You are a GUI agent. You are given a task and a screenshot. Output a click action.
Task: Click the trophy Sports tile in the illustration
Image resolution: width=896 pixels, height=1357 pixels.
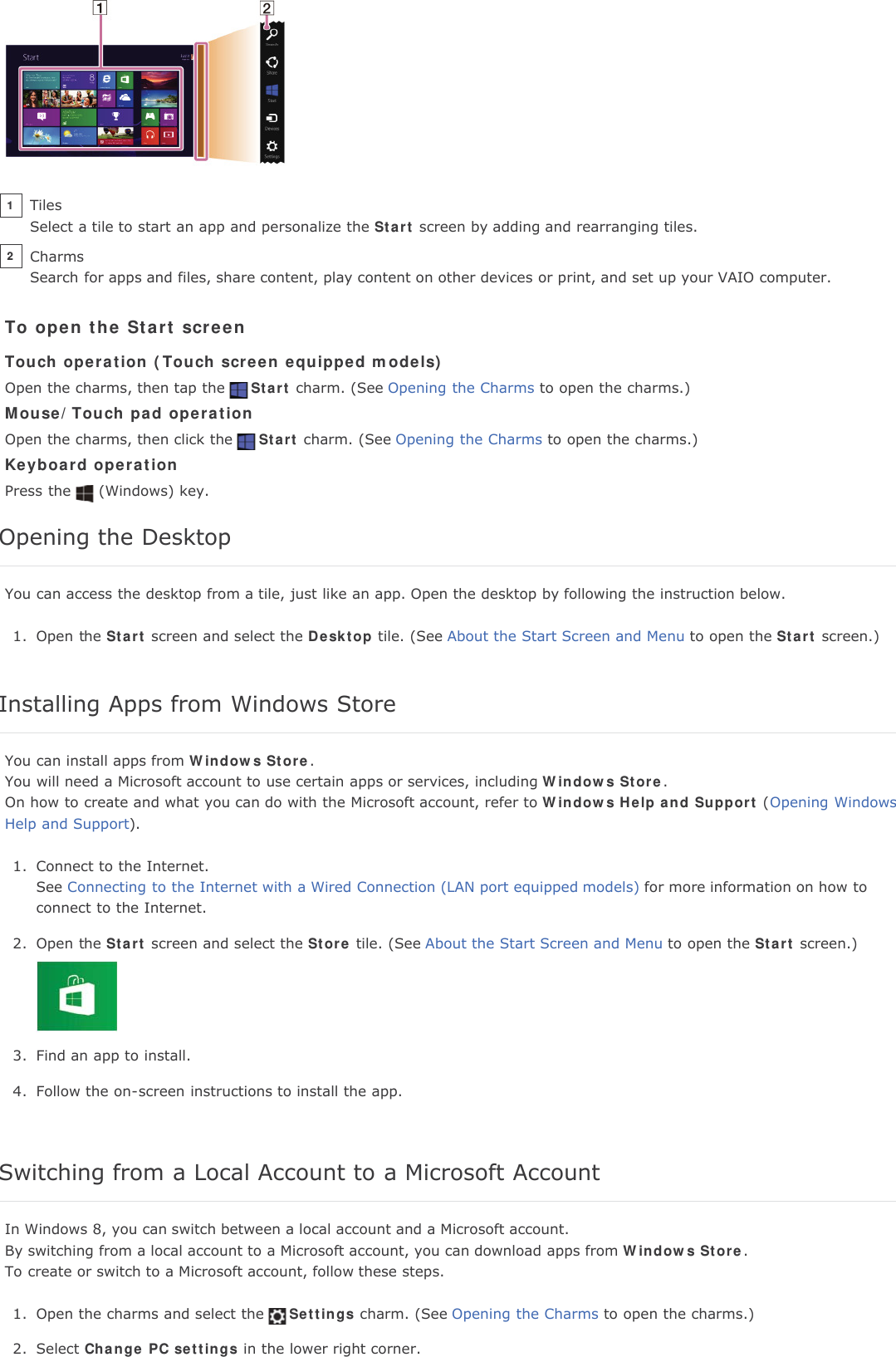pyautogui.click(x=115, y=117)
